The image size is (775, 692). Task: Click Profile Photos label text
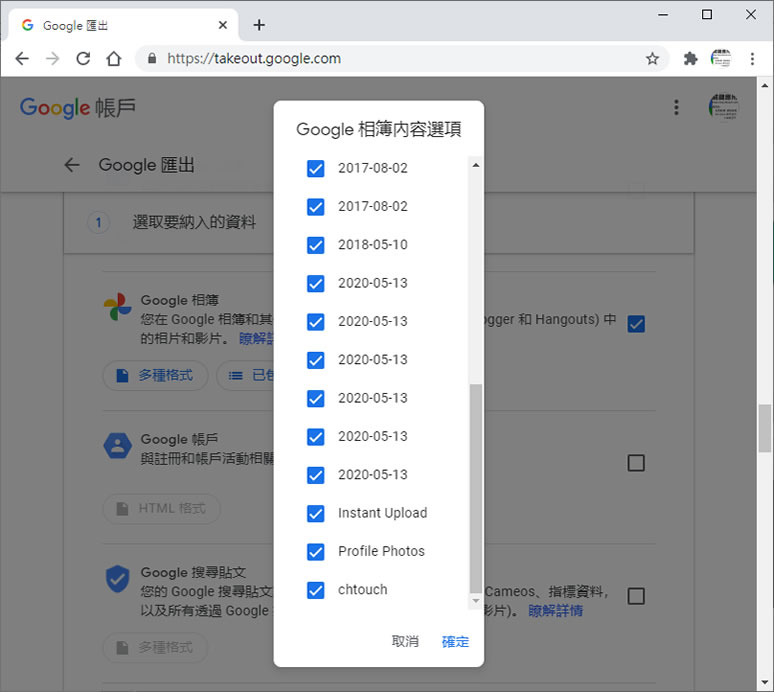pos(381,551)
